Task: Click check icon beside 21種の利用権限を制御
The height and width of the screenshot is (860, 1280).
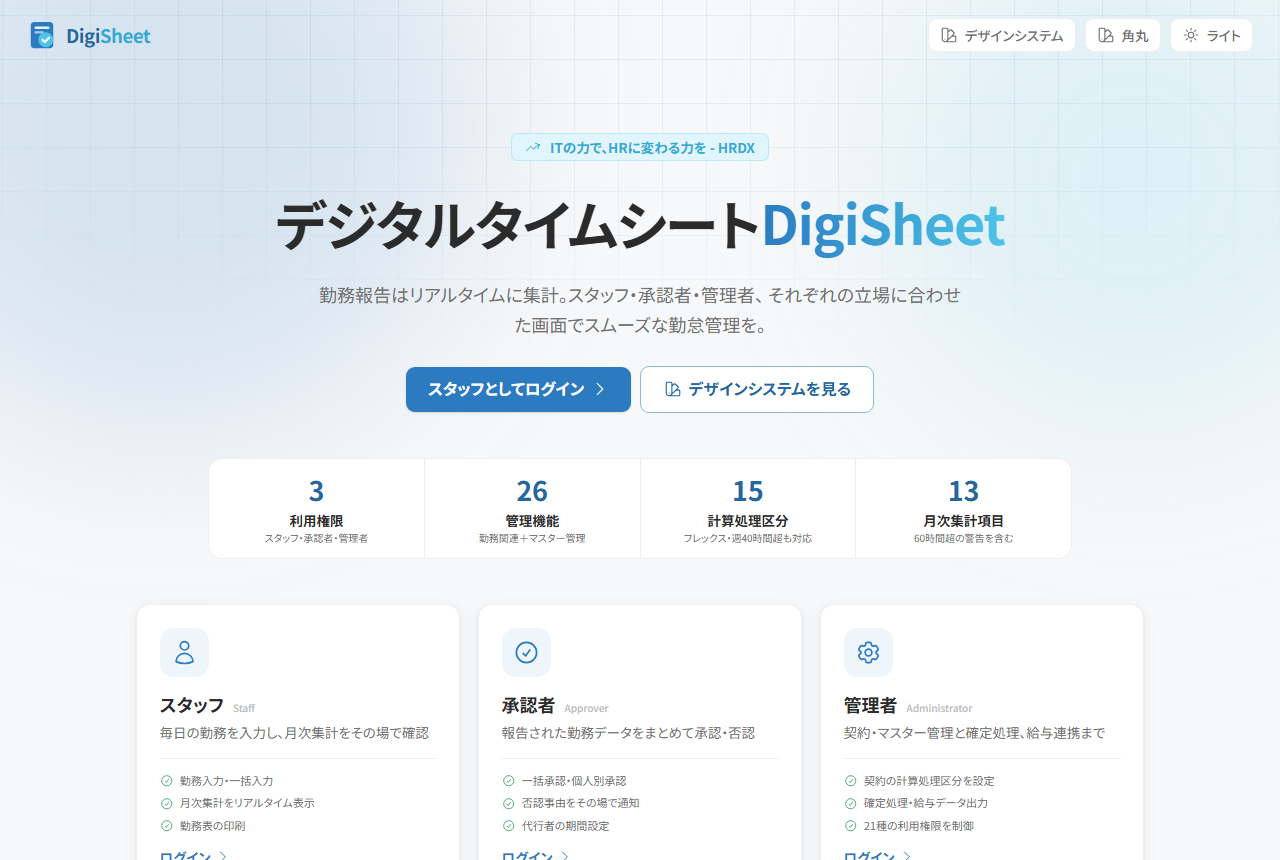Action: 851,826
